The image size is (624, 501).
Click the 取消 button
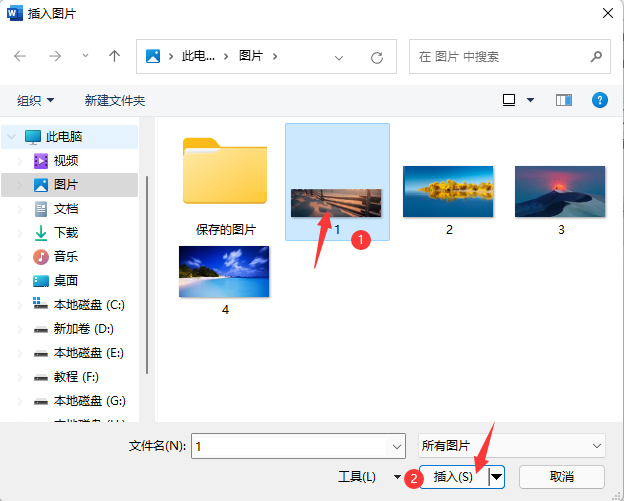pos(562,477)
